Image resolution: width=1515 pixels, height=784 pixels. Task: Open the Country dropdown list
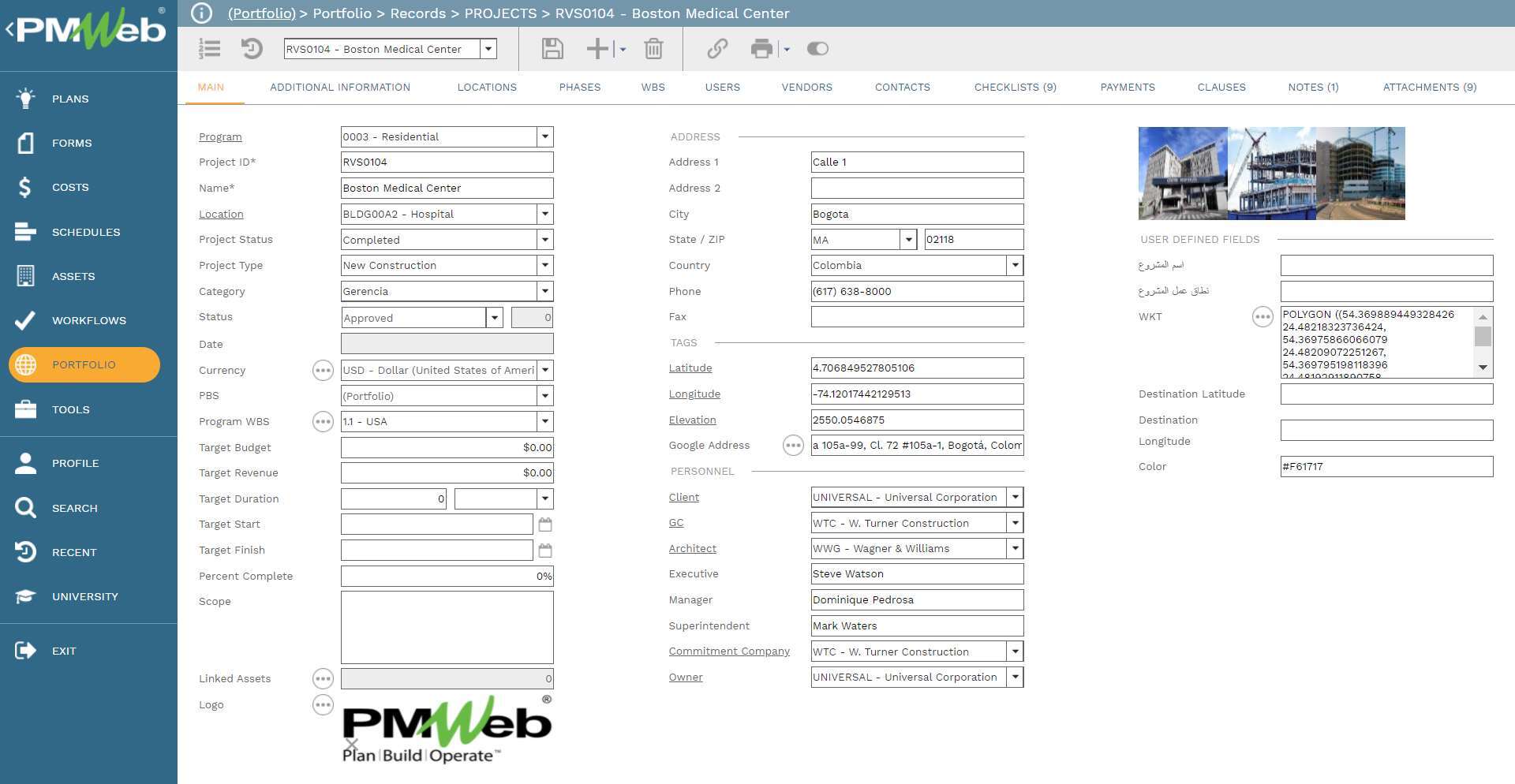[x=1015, y=266]
